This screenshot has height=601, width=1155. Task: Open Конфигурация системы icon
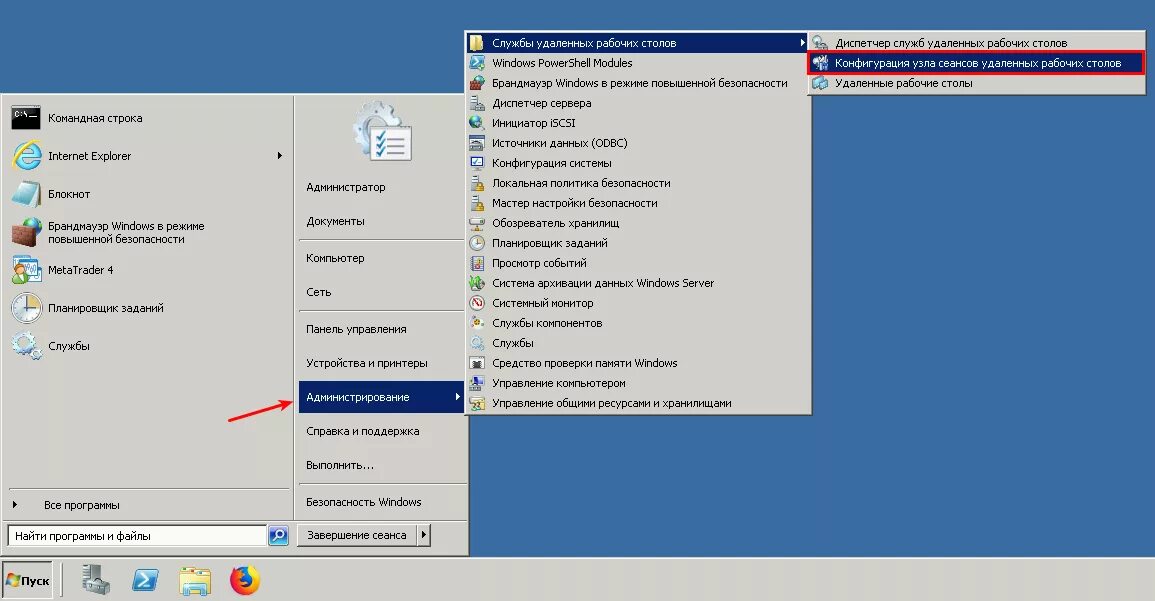click(477, 163)
